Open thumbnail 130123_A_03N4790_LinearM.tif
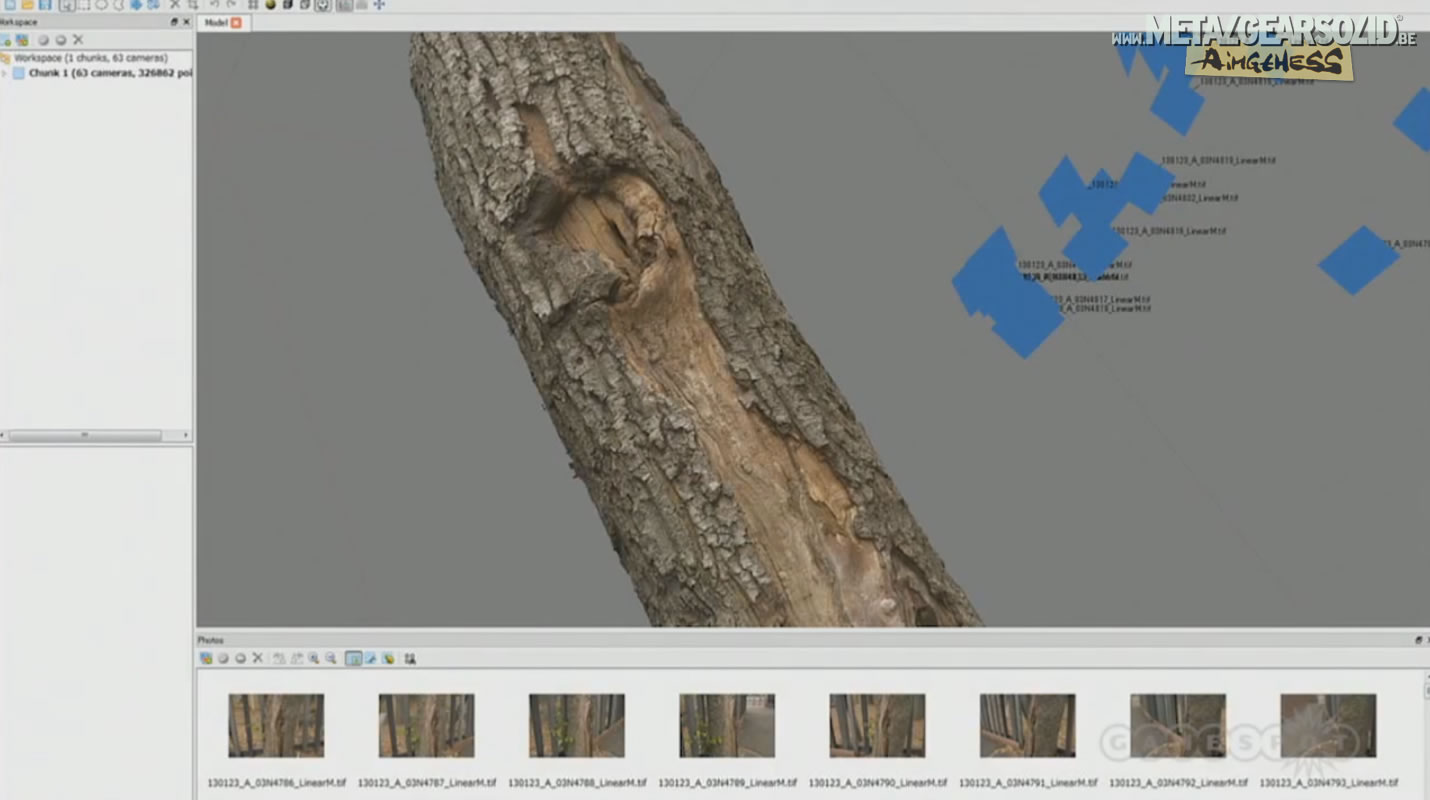1430x800 pixels. point(877,725)
